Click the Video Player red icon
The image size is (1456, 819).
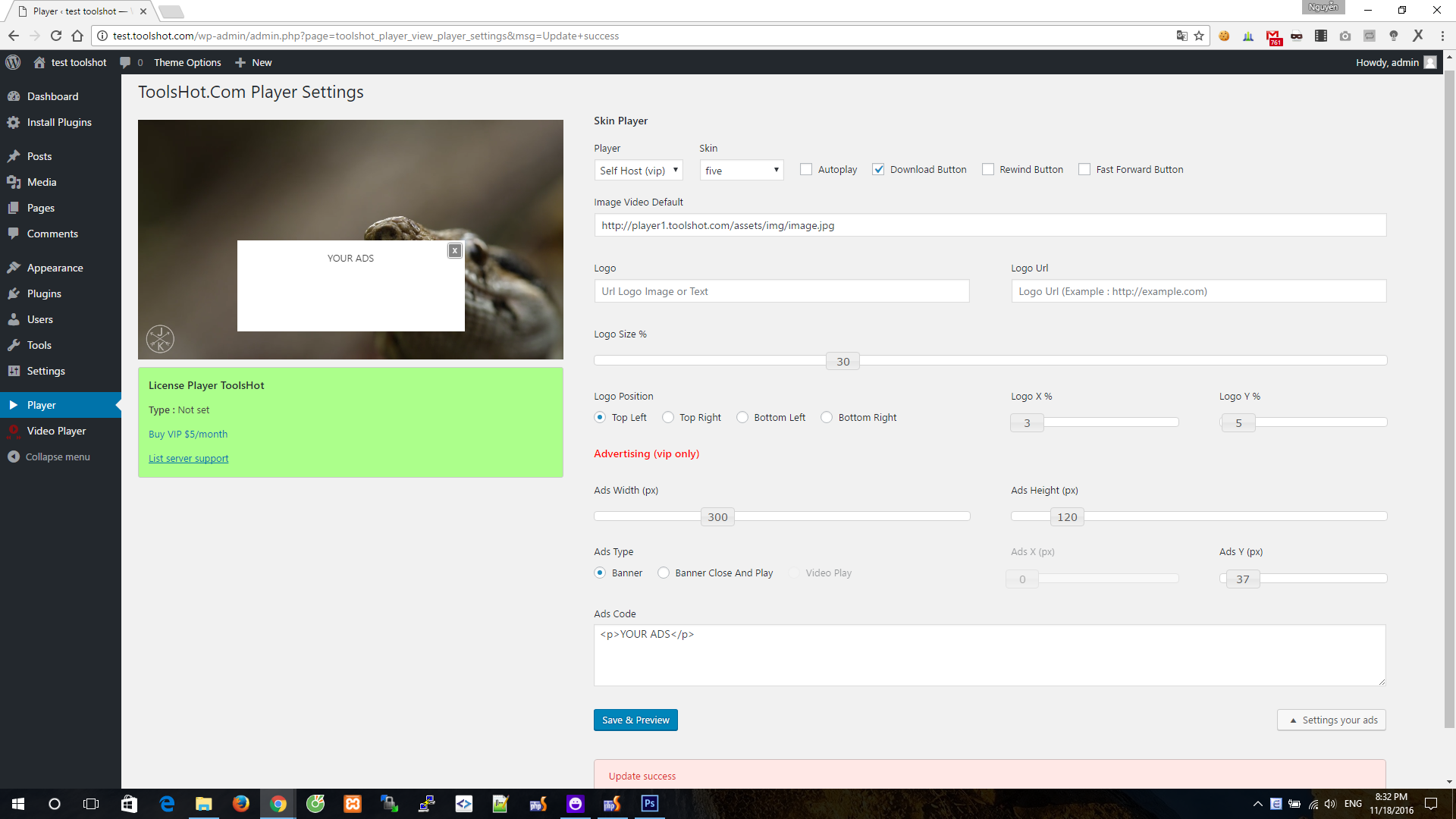14,431
